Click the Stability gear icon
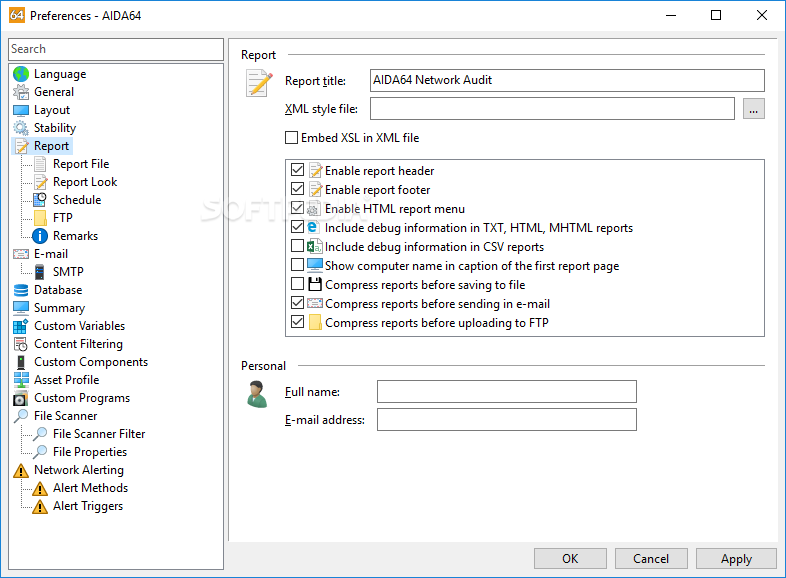The image size is (786, 578). coord(21,128)
